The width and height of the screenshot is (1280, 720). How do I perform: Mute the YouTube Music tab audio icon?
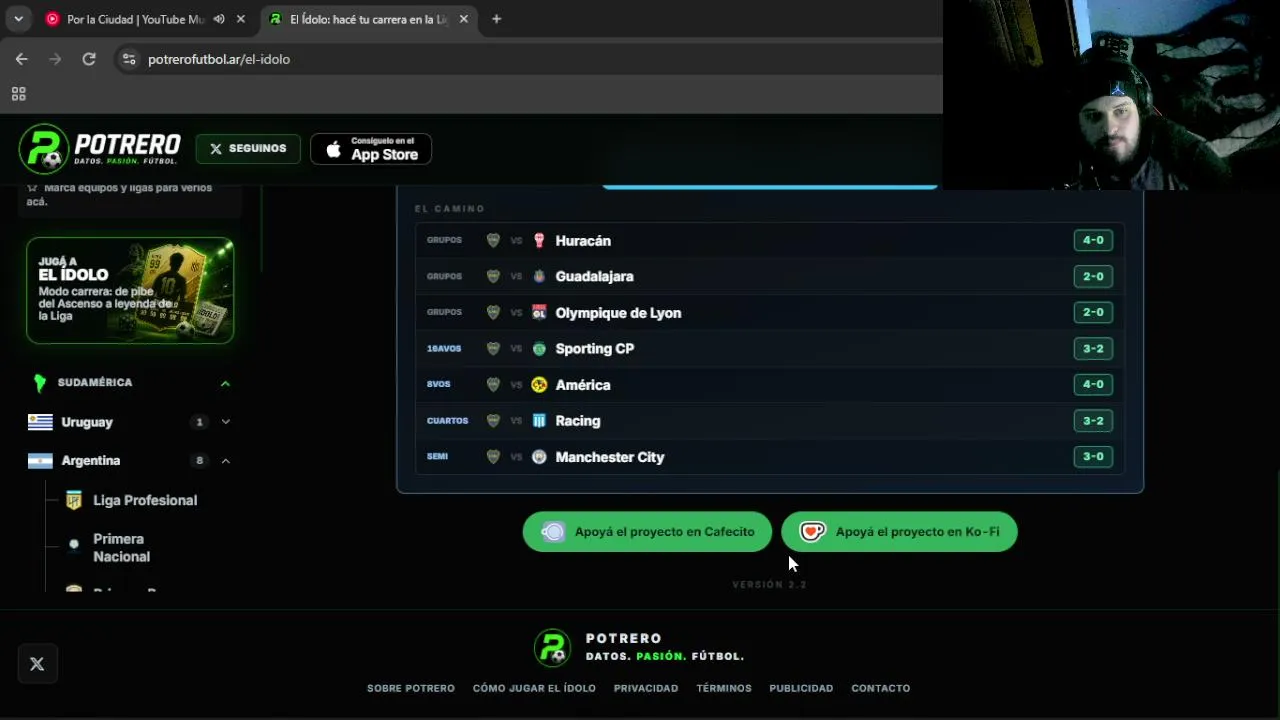[219, 19]
